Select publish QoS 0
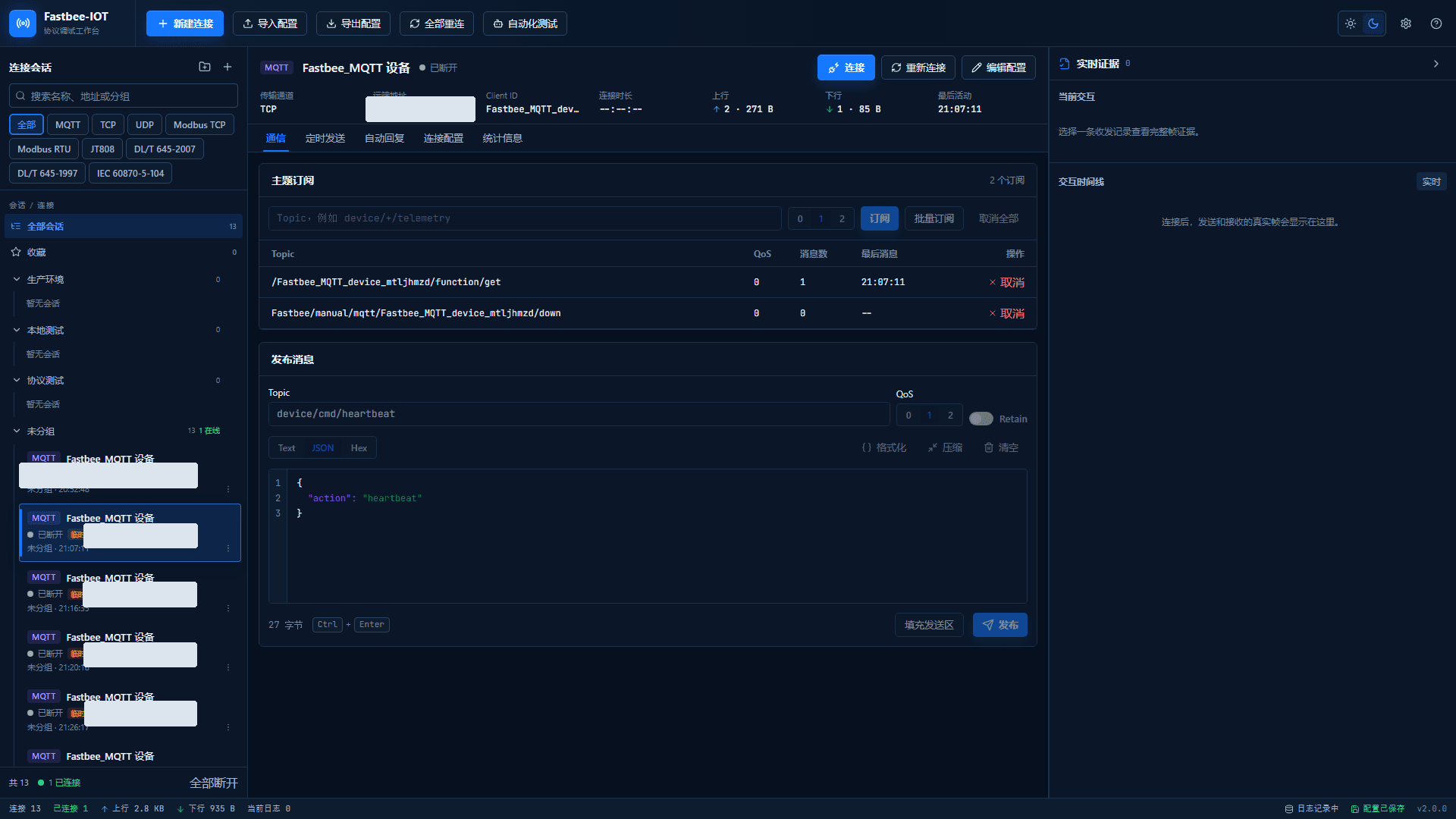The width and height of the screenshot is (1456, 819). pyautogui.click(x=908, y=416)
